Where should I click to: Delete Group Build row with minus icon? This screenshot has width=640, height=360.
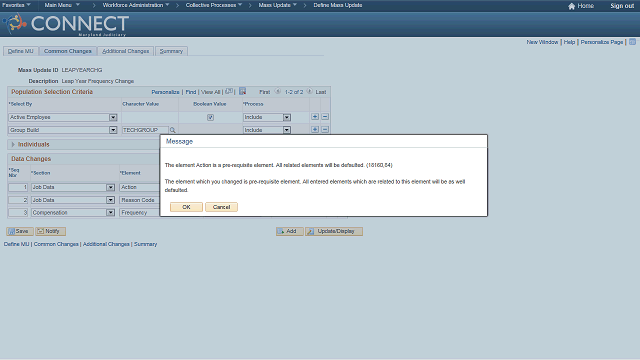pyautogui.click(x=325, y=129)
